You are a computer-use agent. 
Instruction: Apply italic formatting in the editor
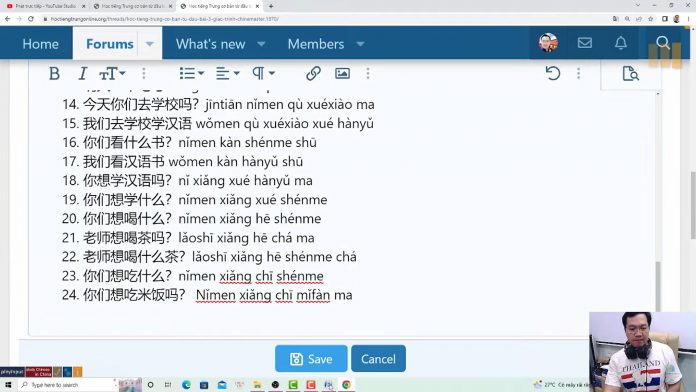82,73
